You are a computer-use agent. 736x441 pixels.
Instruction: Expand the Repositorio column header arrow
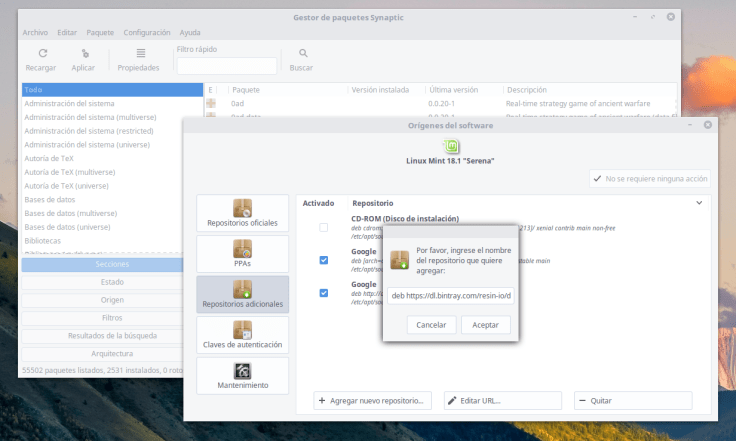(699, 203)
